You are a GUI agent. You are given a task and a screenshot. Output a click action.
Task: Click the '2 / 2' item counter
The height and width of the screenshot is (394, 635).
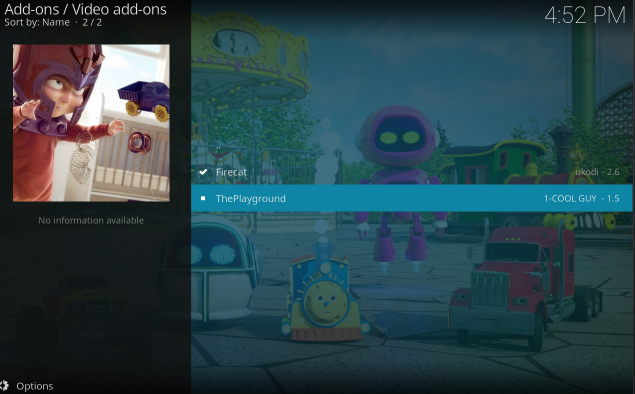[x=92, y=22]
